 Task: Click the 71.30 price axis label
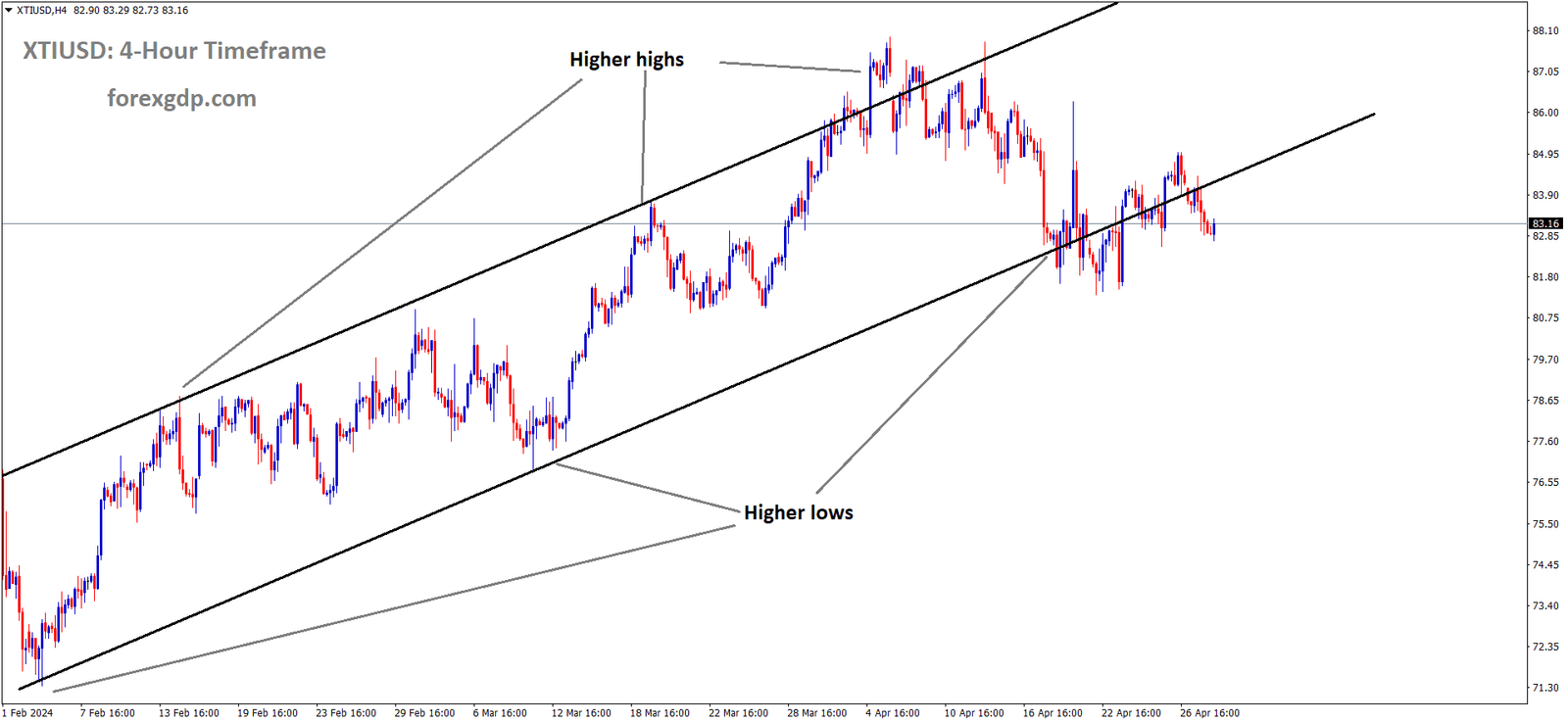(x=1545, y=688)
